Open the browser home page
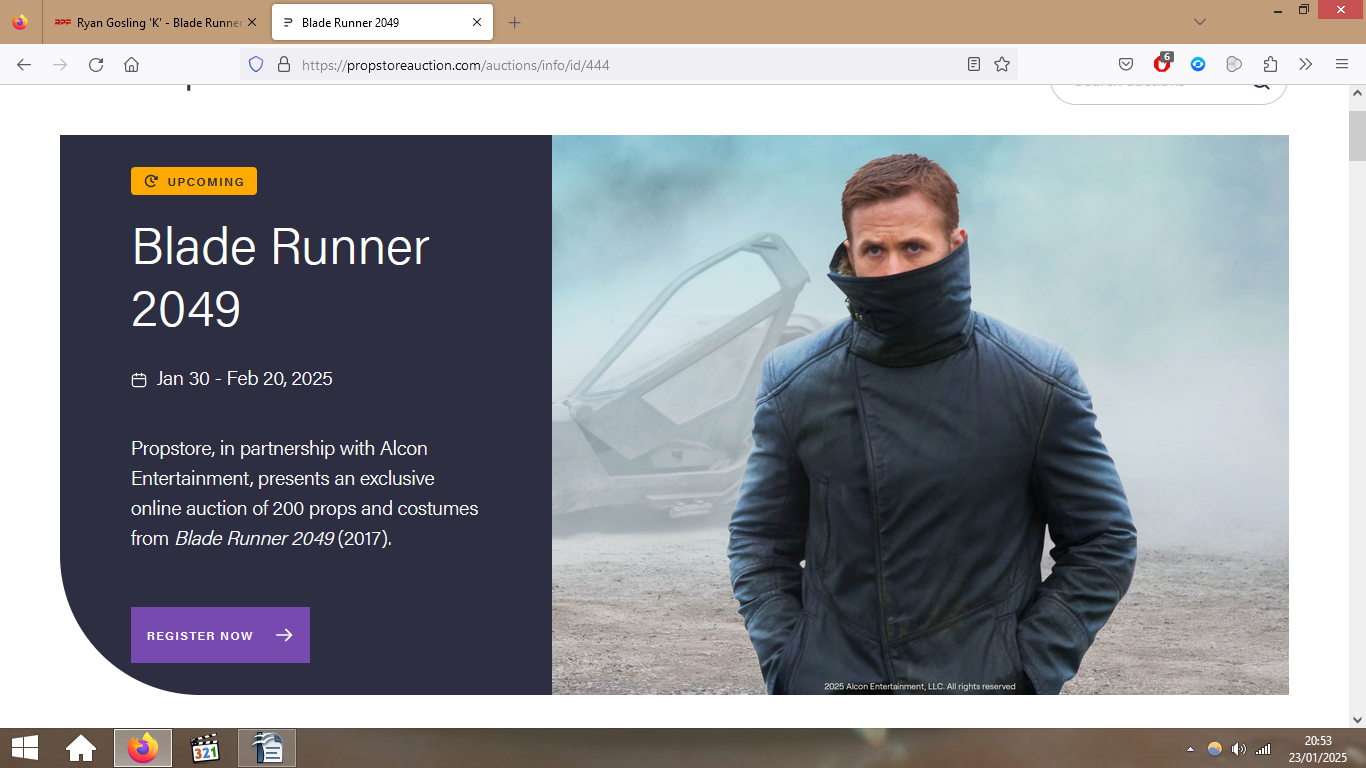 point(131,64)
